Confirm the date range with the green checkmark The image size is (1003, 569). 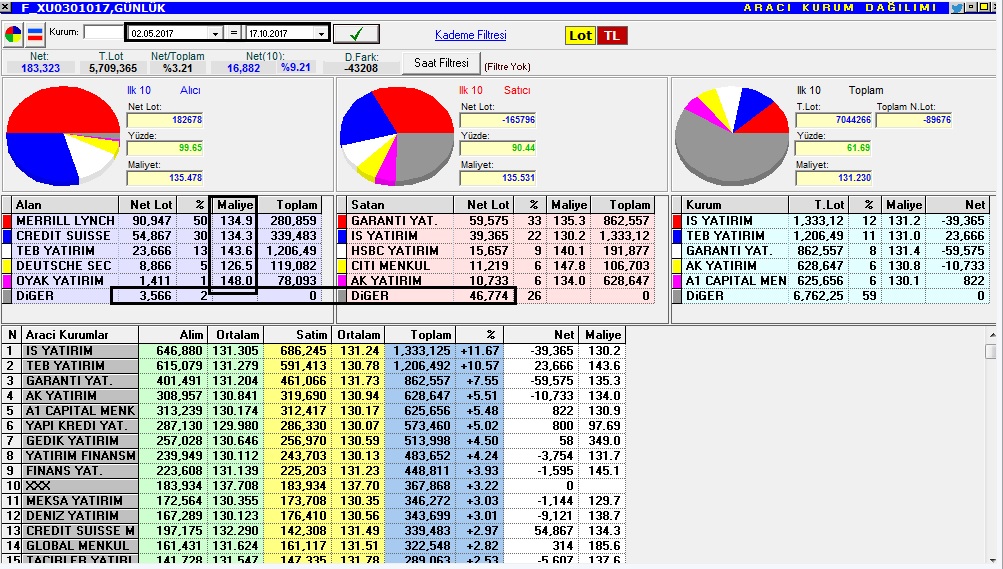click(356, 34)
